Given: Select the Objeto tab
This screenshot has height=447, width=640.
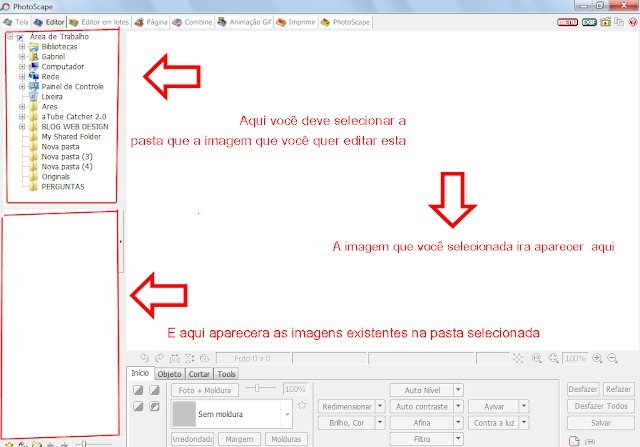Looking at the screenshot, I should (x=169, y=374).
